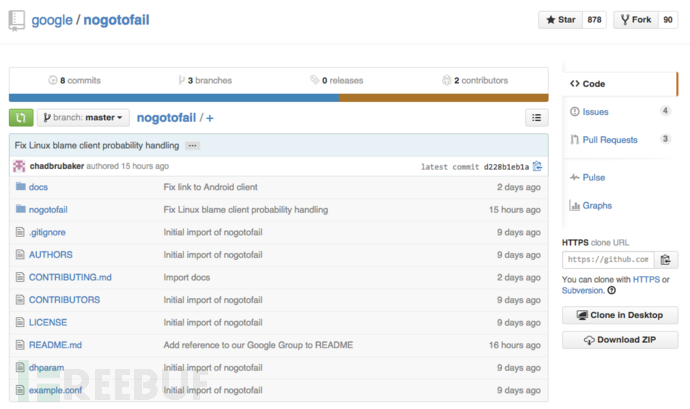
Task: Click the nogotofail folder icon
Action: (x=20, y=209)
